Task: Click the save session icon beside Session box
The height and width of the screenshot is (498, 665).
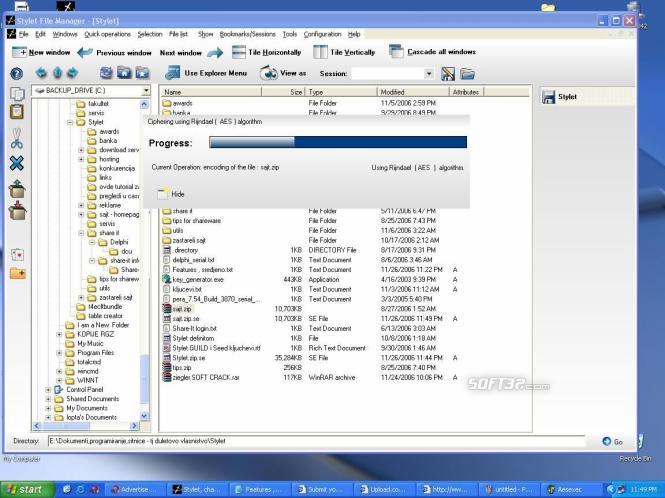Action: pos(448,74)
